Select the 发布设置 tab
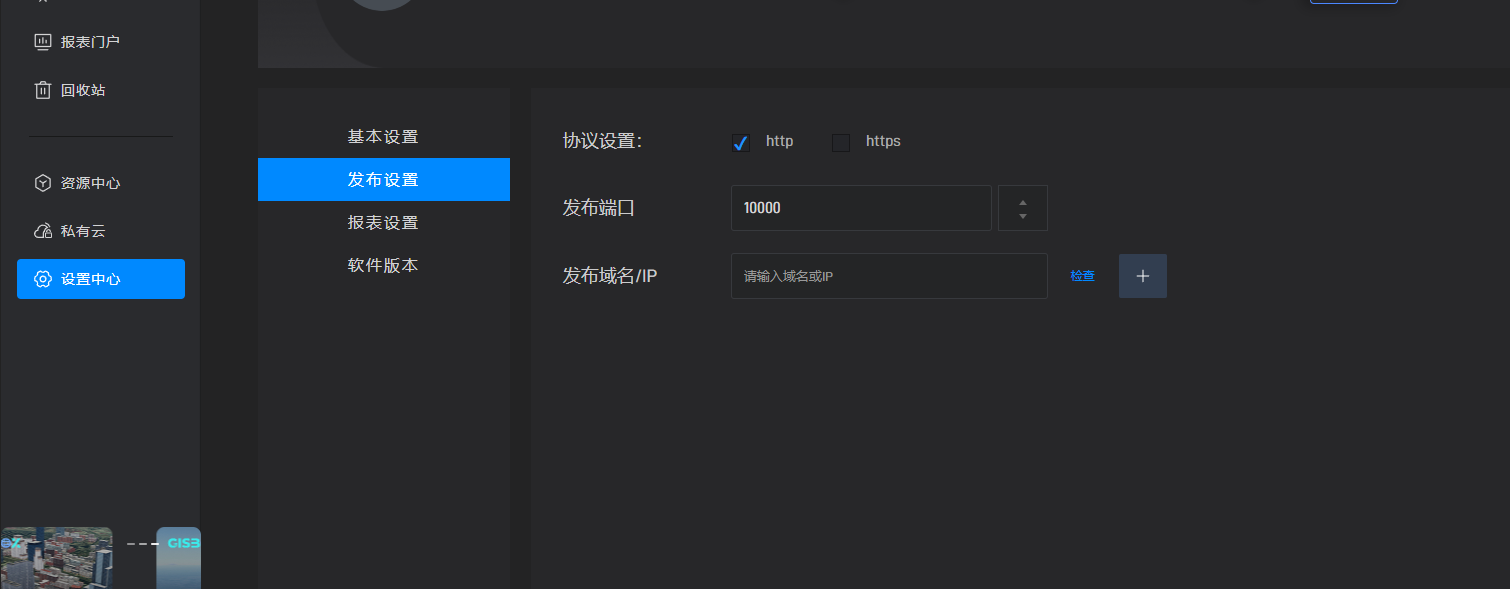 click(x=383, y=180)
